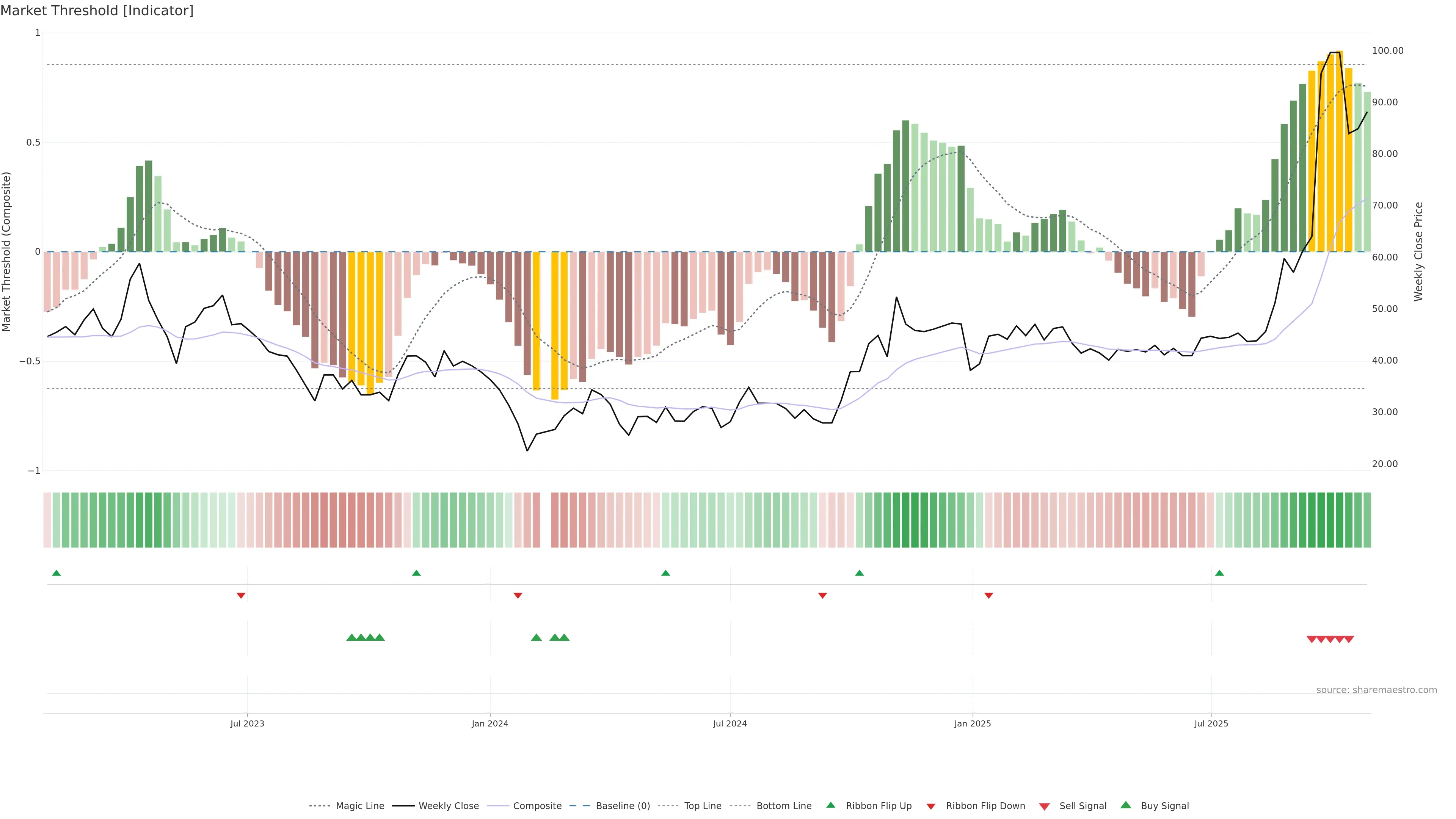Image resolution: width=1456 pixels, height=819 pixels.
Task: Toggle the Weekly Close legend entry
Action: pos(448,806)
